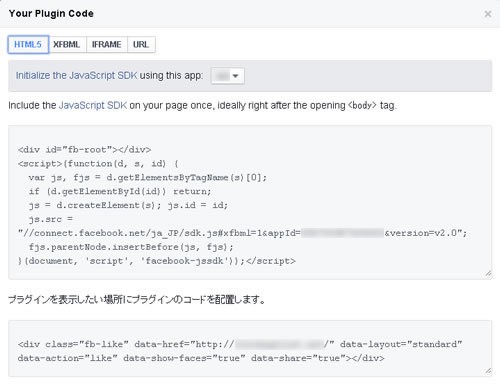Viewport: 500px width, 391px height.
Task: Click the 'fjs.parentNode.insertBefore(js, fjs);' line
Action: coord(131,247)
